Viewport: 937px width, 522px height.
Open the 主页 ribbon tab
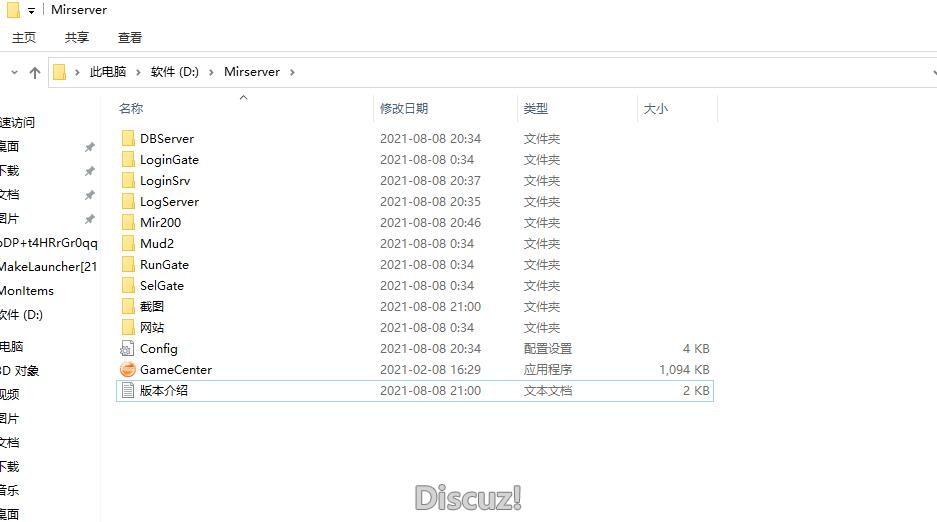coord(24,38)
